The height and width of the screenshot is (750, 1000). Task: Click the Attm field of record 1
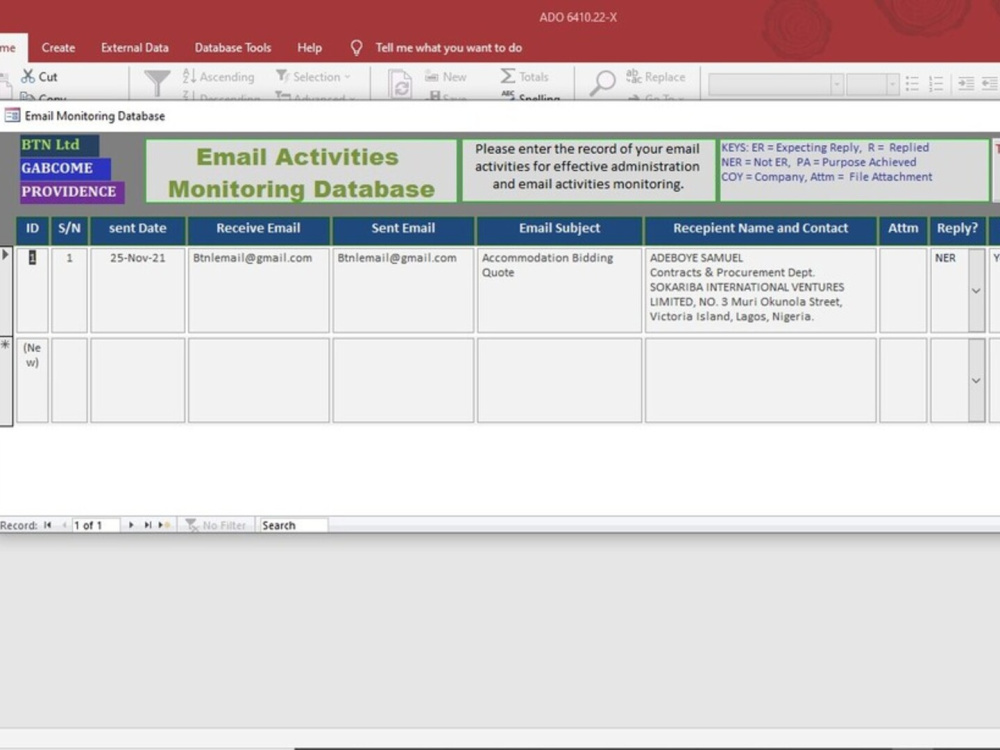click(x=903, y=290)
